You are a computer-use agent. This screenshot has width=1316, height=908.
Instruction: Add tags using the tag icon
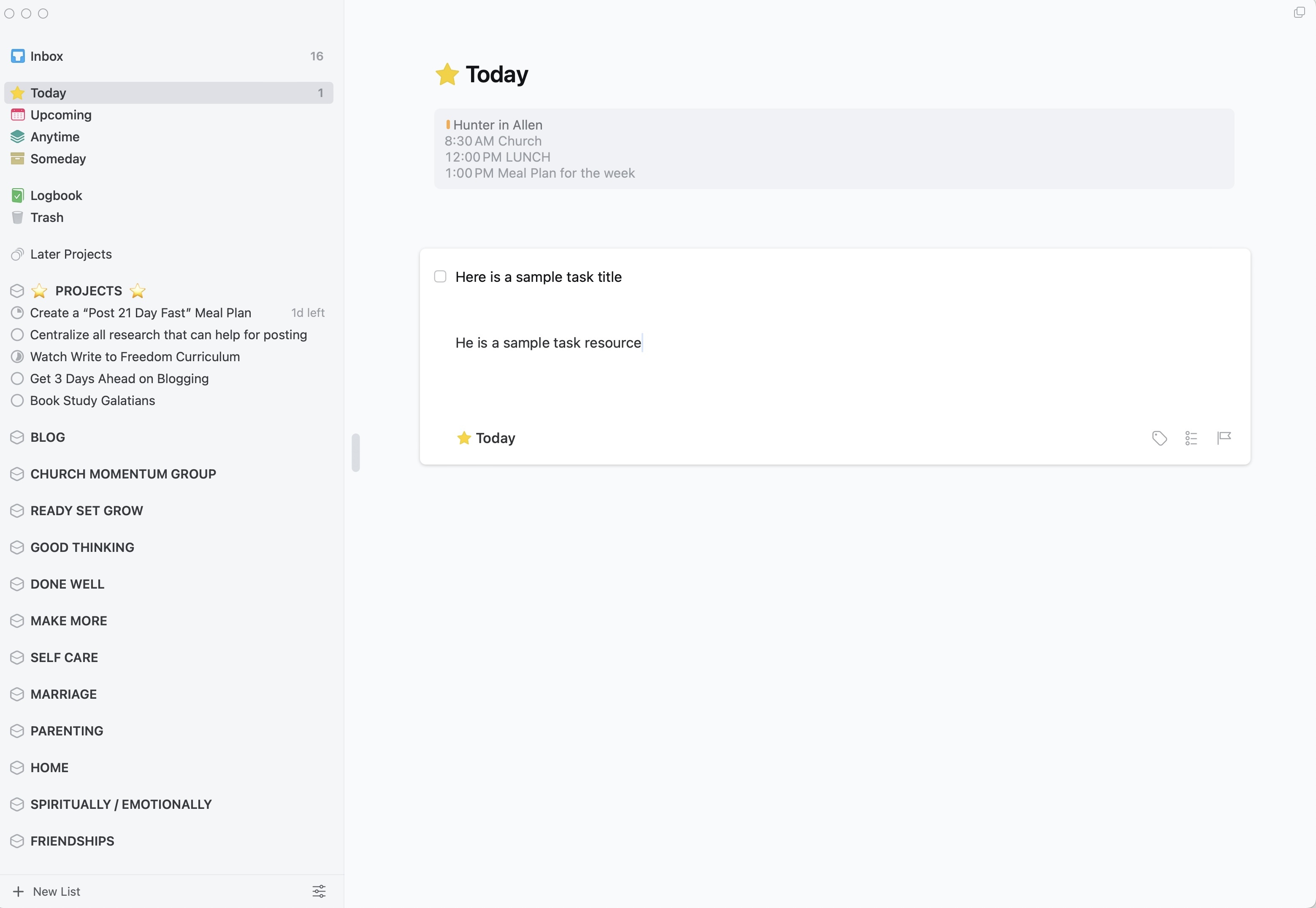[1159, 438]
